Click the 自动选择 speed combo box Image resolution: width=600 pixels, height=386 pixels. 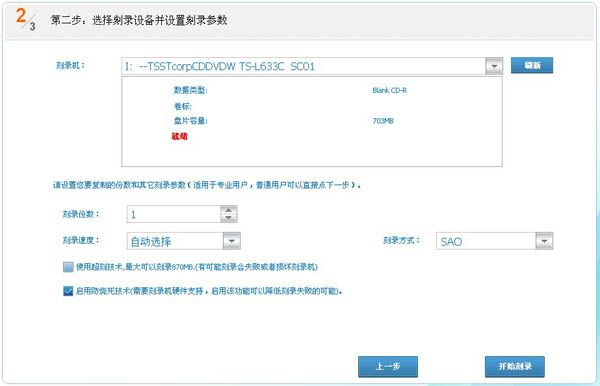pyautogui.click(x=184, y=241)
